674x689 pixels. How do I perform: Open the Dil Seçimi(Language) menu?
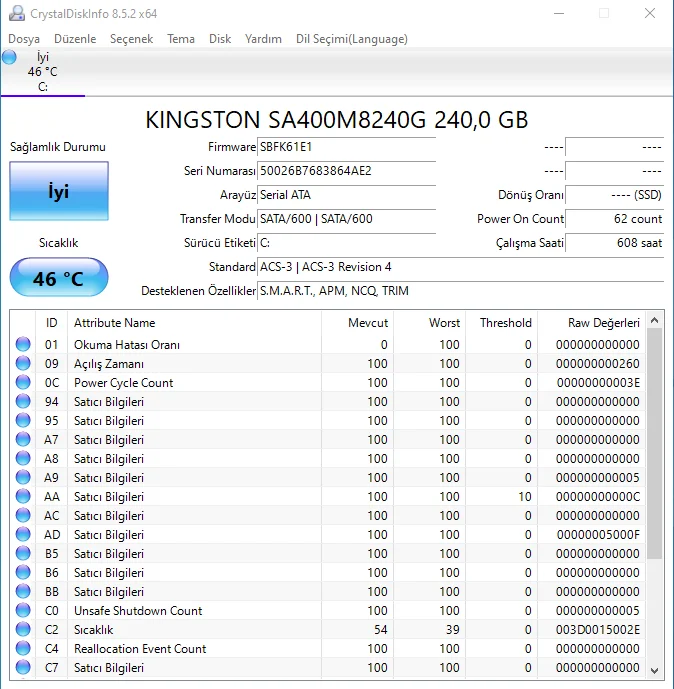[x=351, y=39]
